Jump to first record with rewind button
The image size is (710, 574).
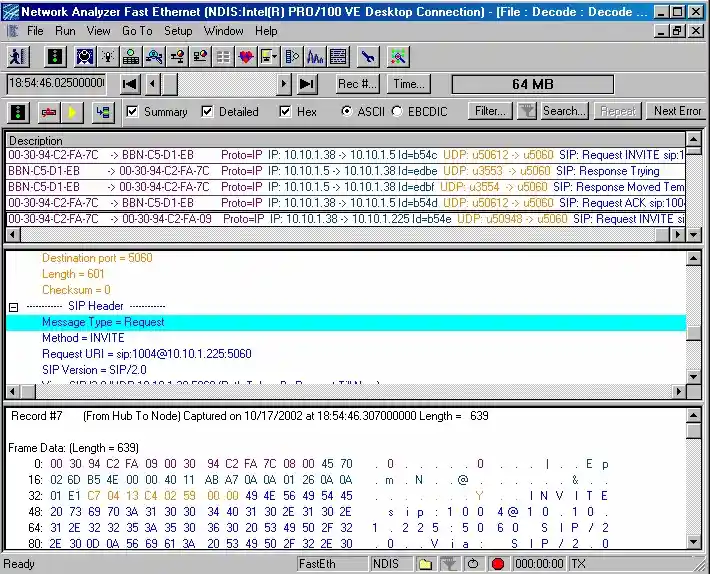tap(130, 84)
